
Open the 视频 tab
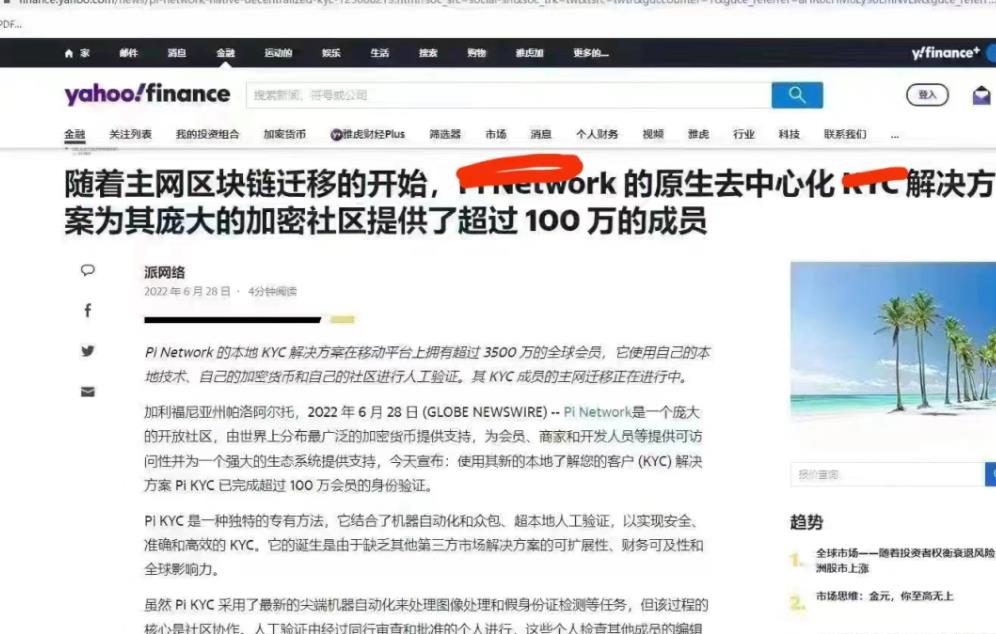(653, 134)
